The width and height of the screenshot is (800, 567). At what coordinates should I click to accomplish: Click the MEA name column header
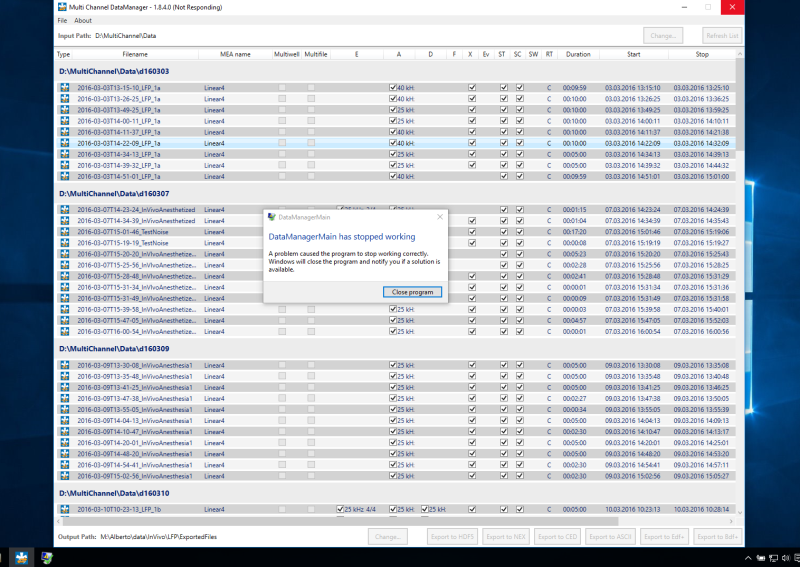[235, 54]
